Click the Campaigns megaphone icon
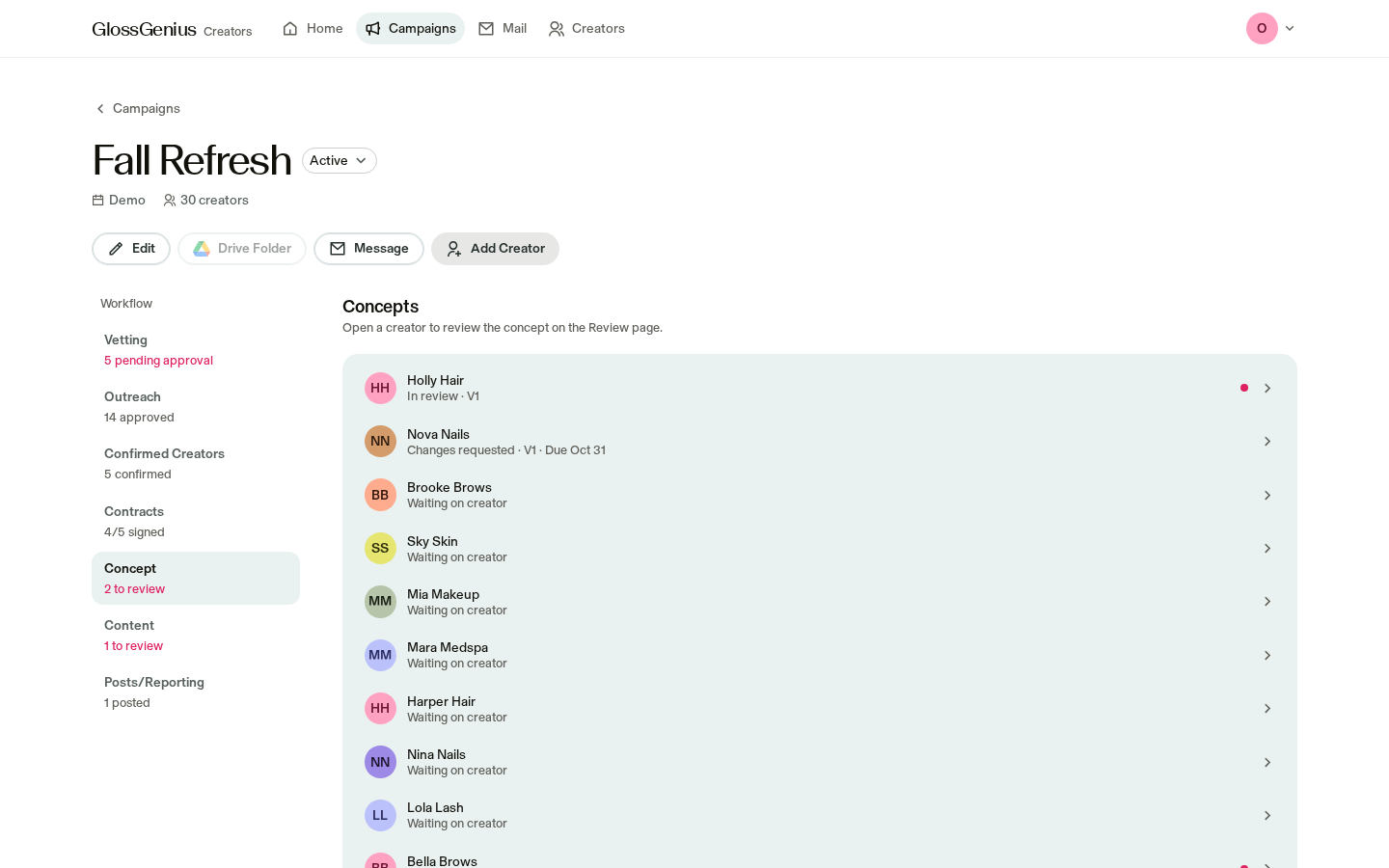The image size is (1389, 868). pos(373,29)
